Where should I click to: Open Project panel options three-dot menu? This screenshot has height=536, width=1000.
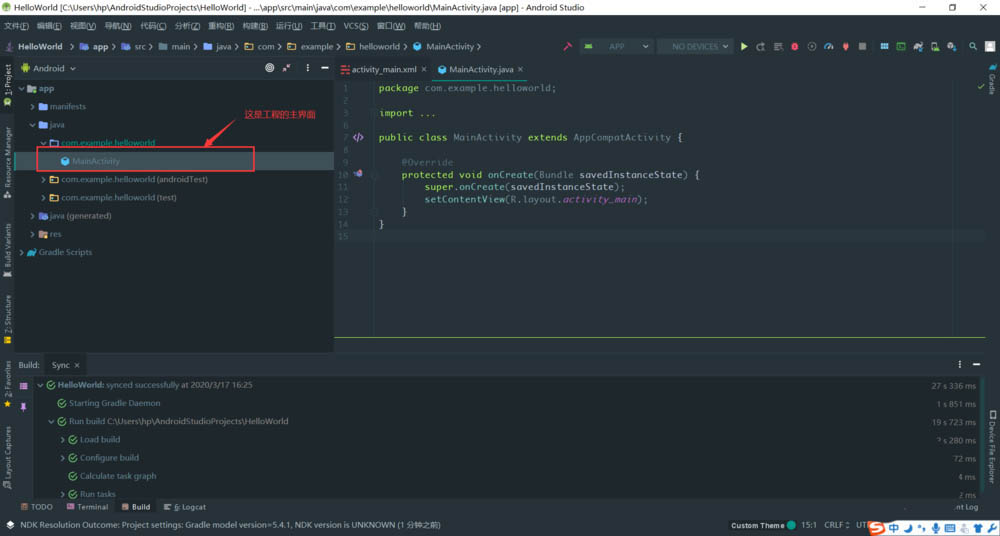(x=307, y=68)
